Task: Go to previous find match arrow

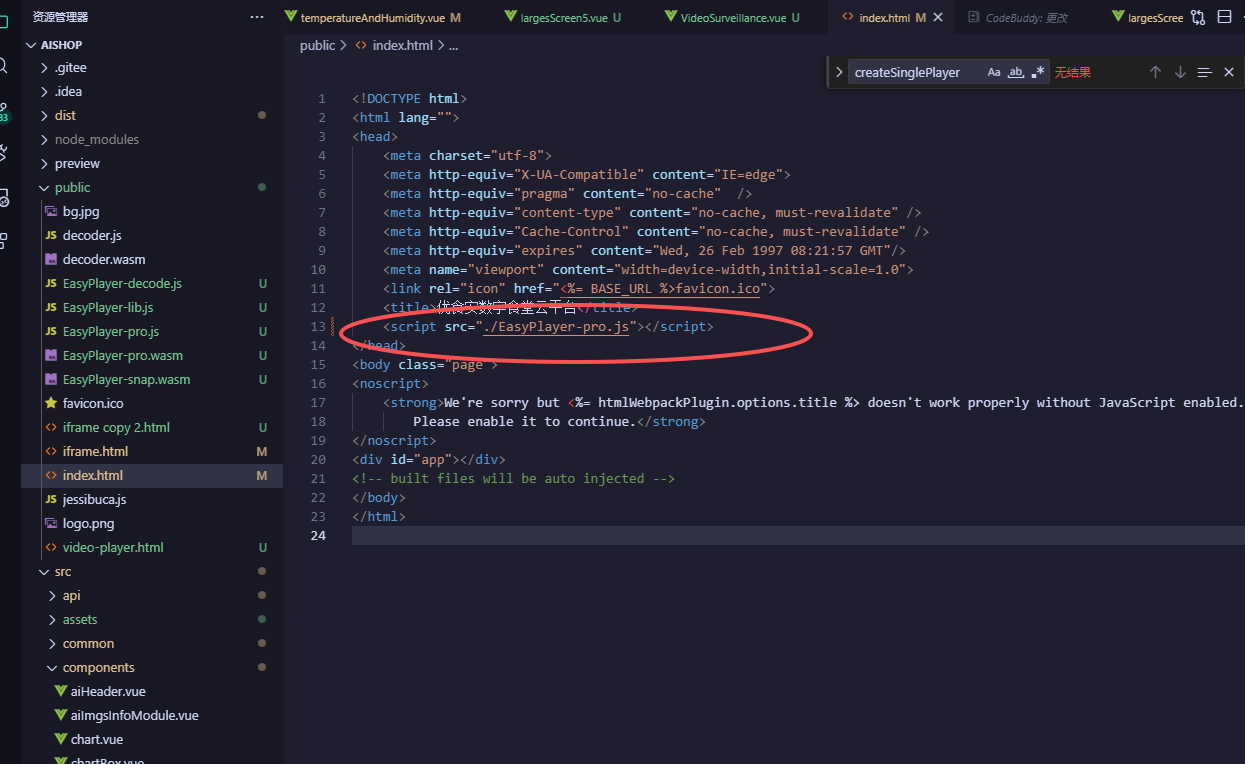Action: coord(1155,72)
